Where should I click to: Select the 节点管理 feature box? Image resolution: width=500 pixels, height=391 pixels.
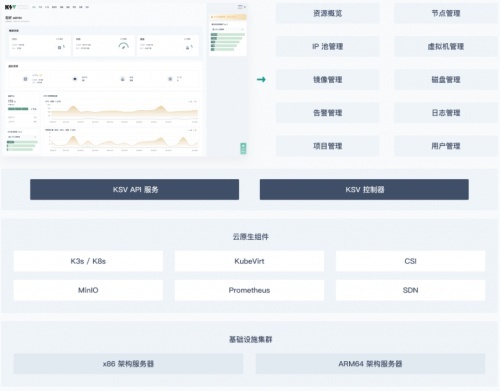click(446, 13)
